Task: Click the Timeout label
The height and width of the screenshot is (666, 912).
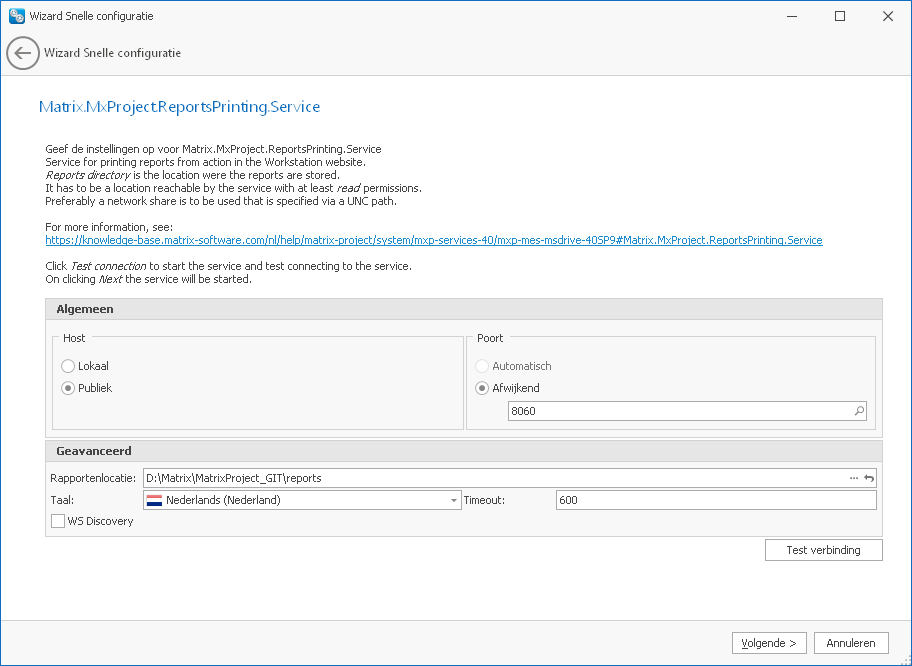Action: [484, 500]
